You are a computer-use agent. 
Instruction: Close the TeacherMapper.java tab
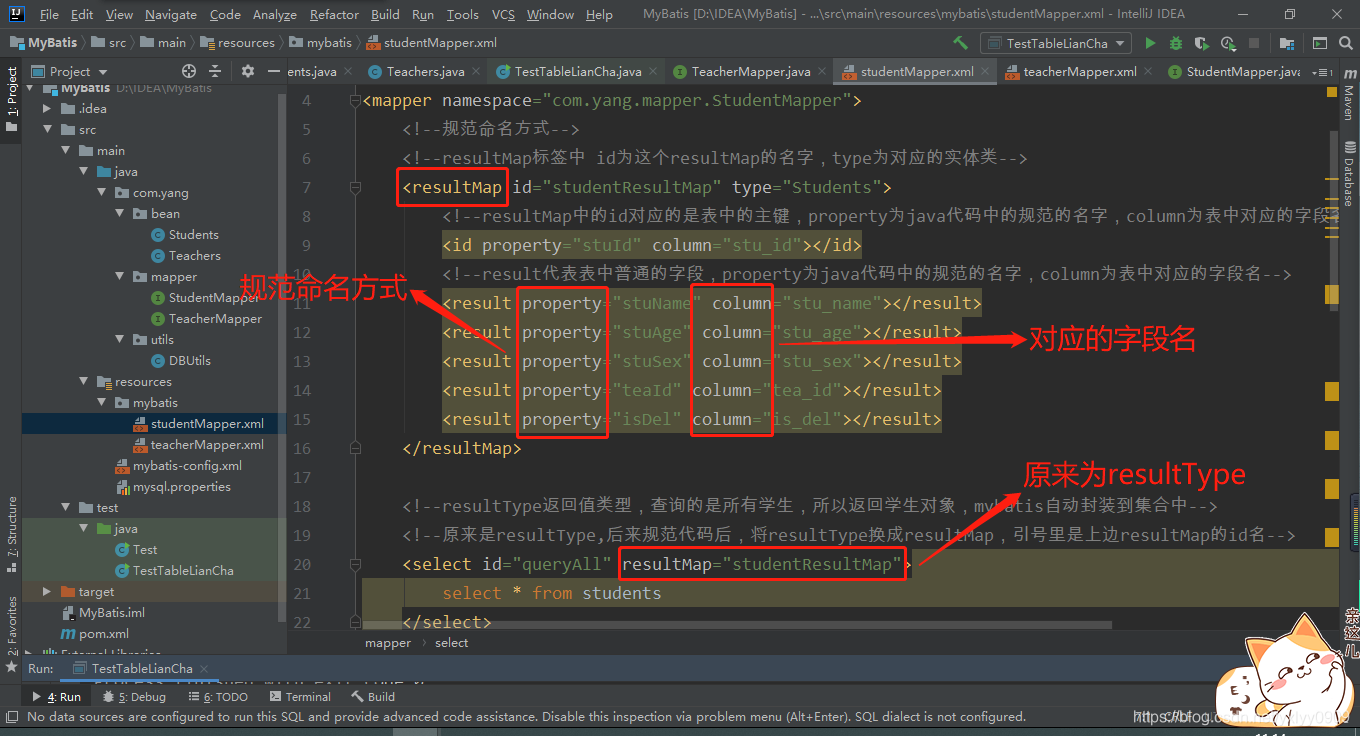point(824,72)
